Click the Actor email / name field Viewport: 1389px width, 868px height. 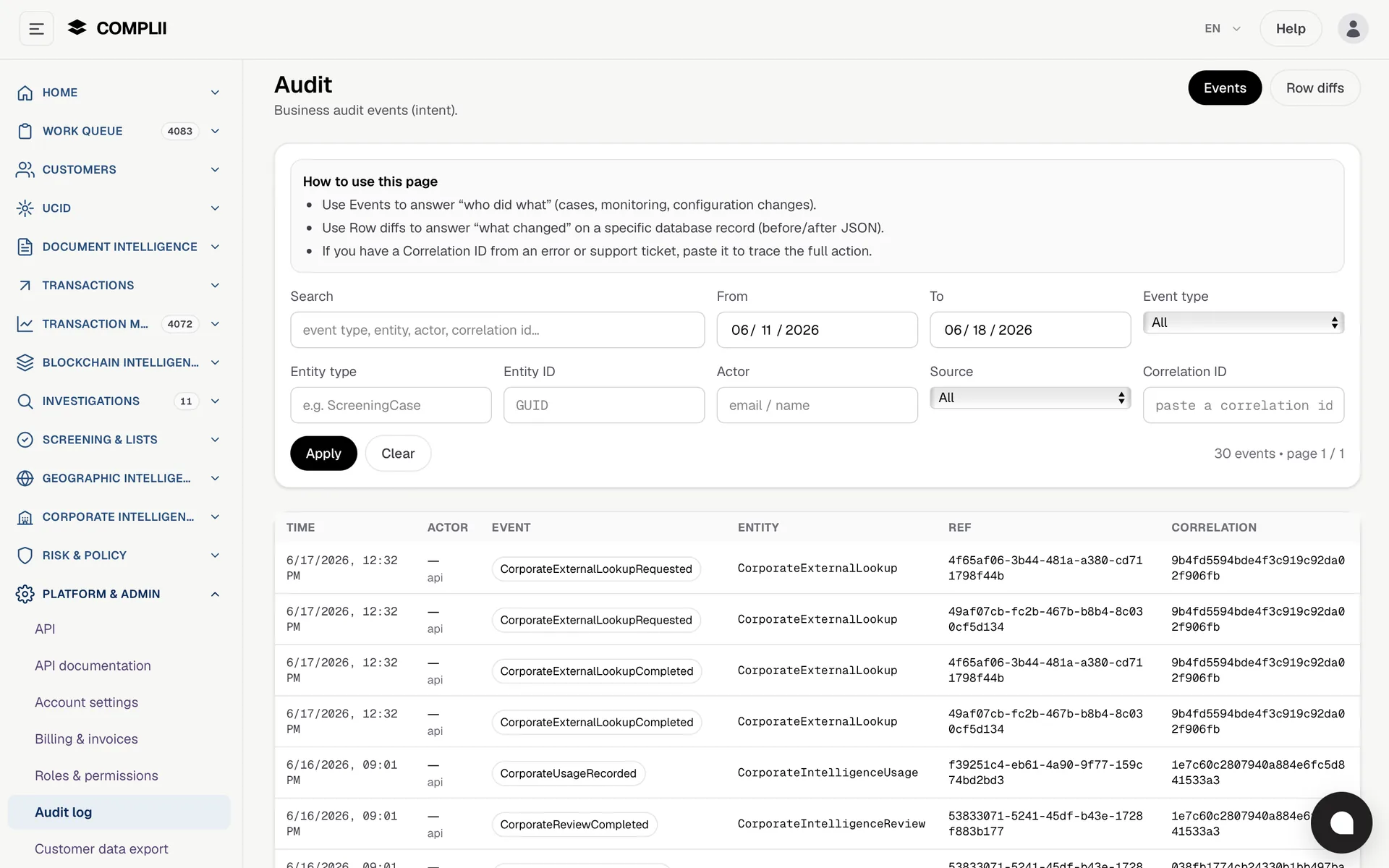817,405
